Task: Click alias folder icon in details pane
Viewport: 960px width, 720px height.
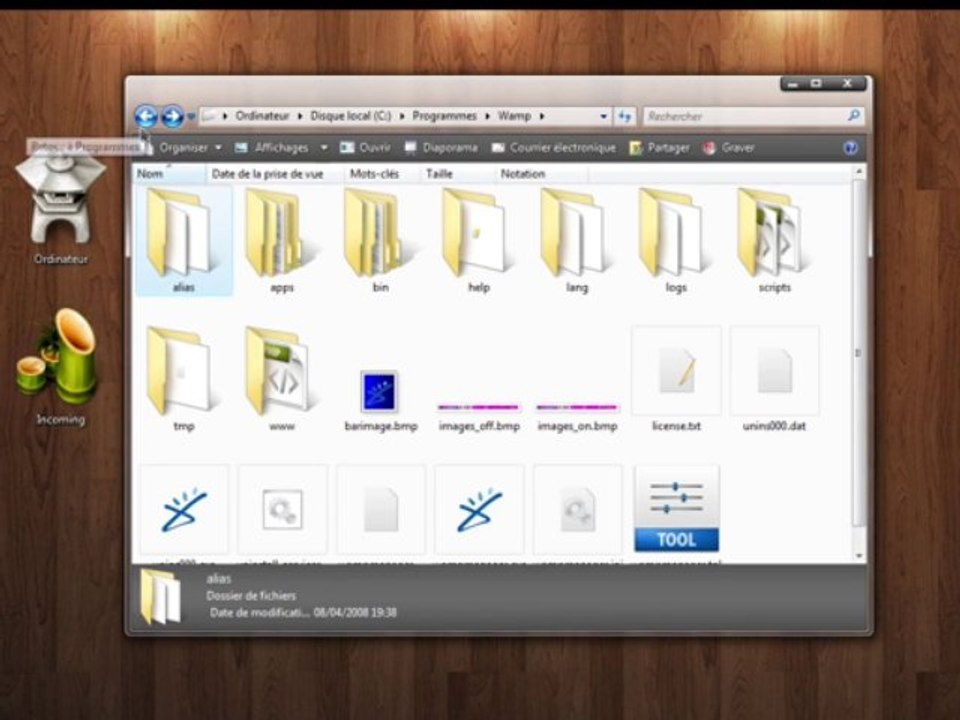Action: click(x=161, y=596)
